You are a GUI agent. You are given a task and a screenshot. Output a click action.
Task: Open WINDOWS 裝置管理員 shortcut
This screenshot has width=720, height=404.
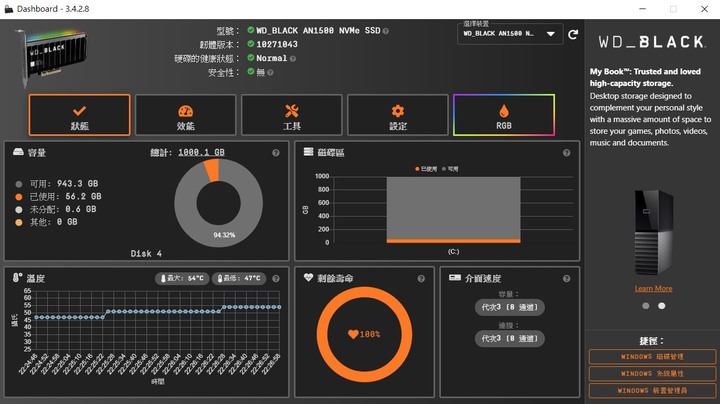point(652,390)
